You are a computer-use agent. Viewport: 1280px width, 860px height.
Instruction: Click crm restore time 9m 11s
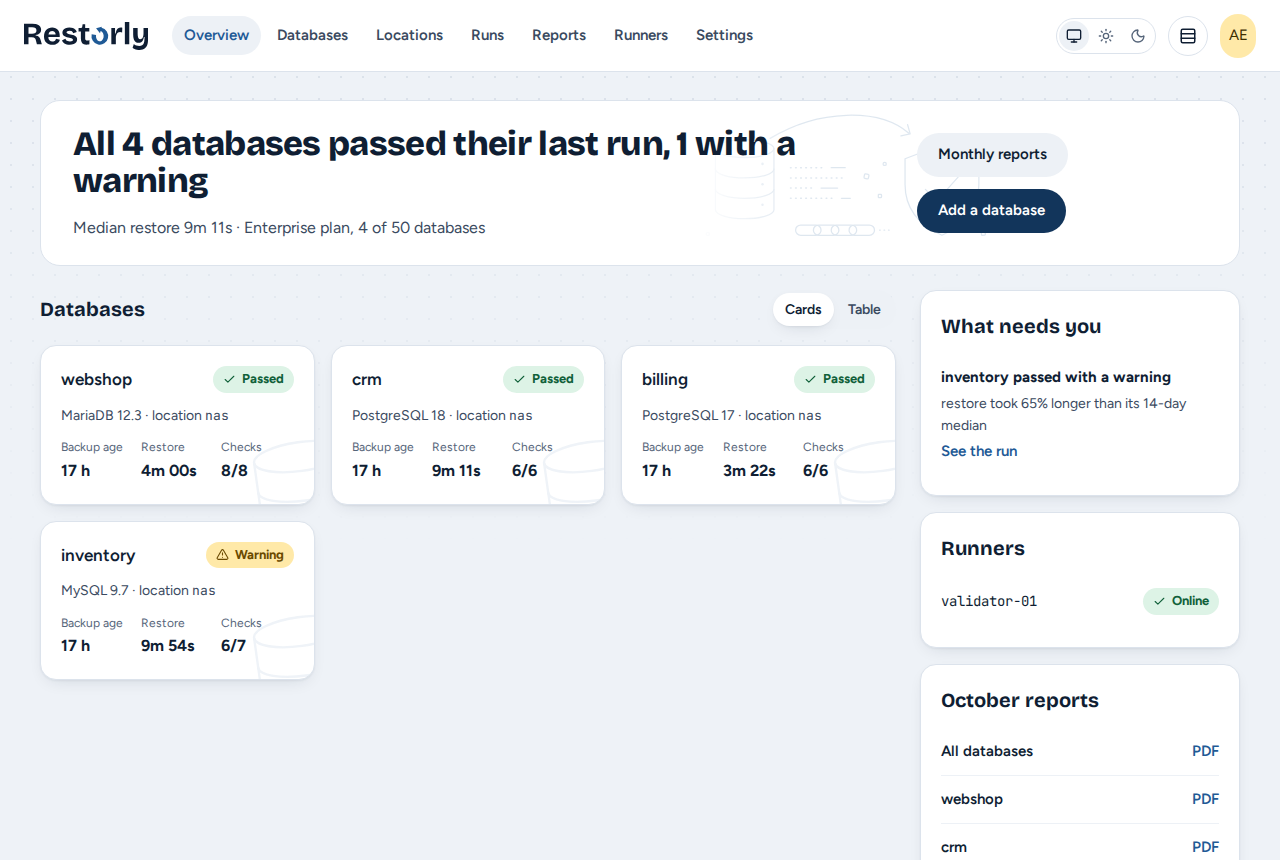456,471
